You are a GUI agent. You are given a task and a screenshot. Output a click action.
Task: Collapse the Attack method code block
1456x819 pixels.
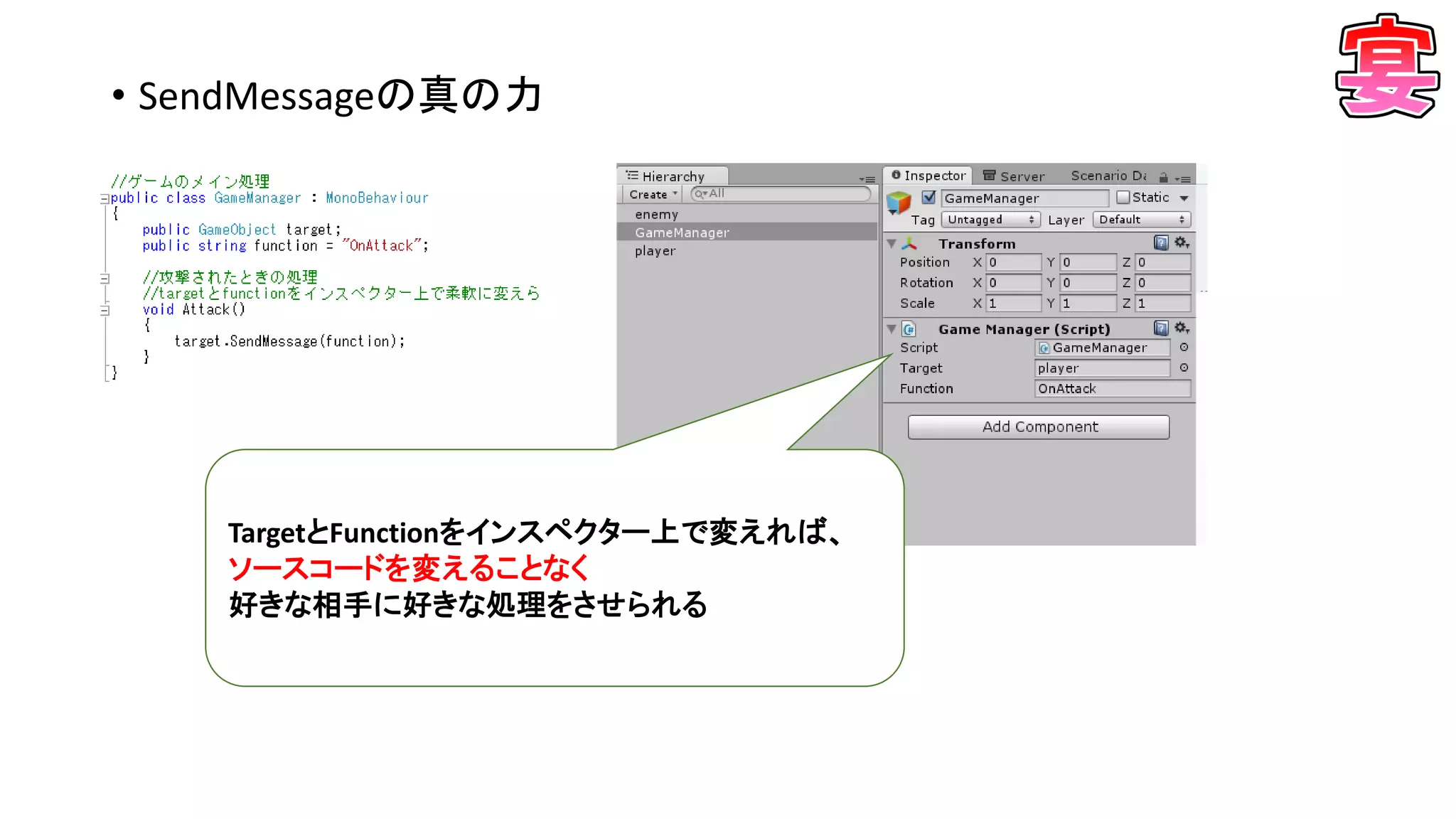click(x=105, y=311)
